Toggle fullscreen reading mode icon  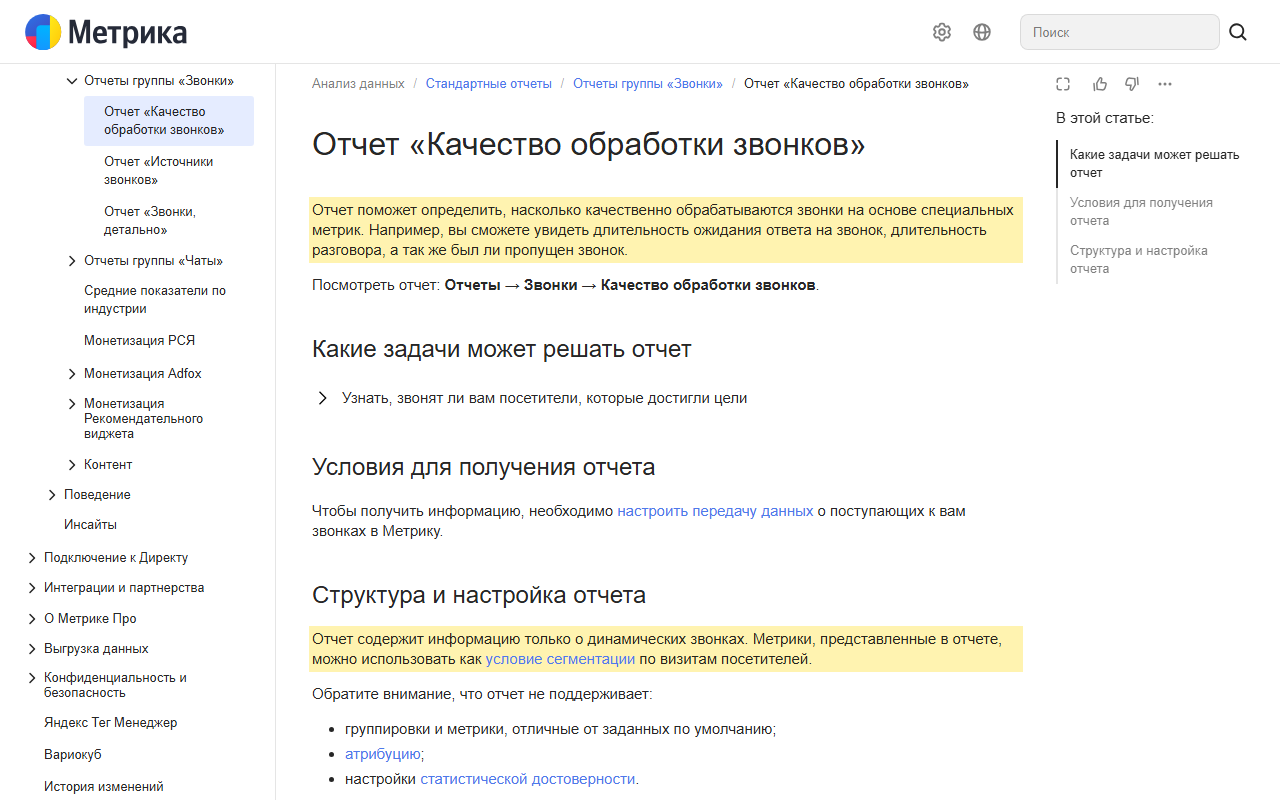tap(1063, 84)
